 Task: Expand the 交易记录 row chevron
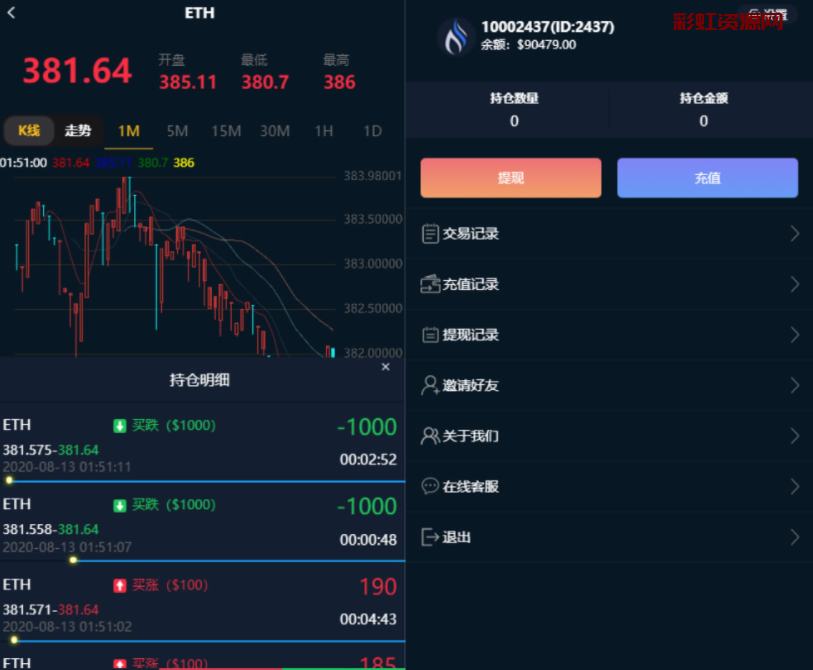(x=795, y=234)
